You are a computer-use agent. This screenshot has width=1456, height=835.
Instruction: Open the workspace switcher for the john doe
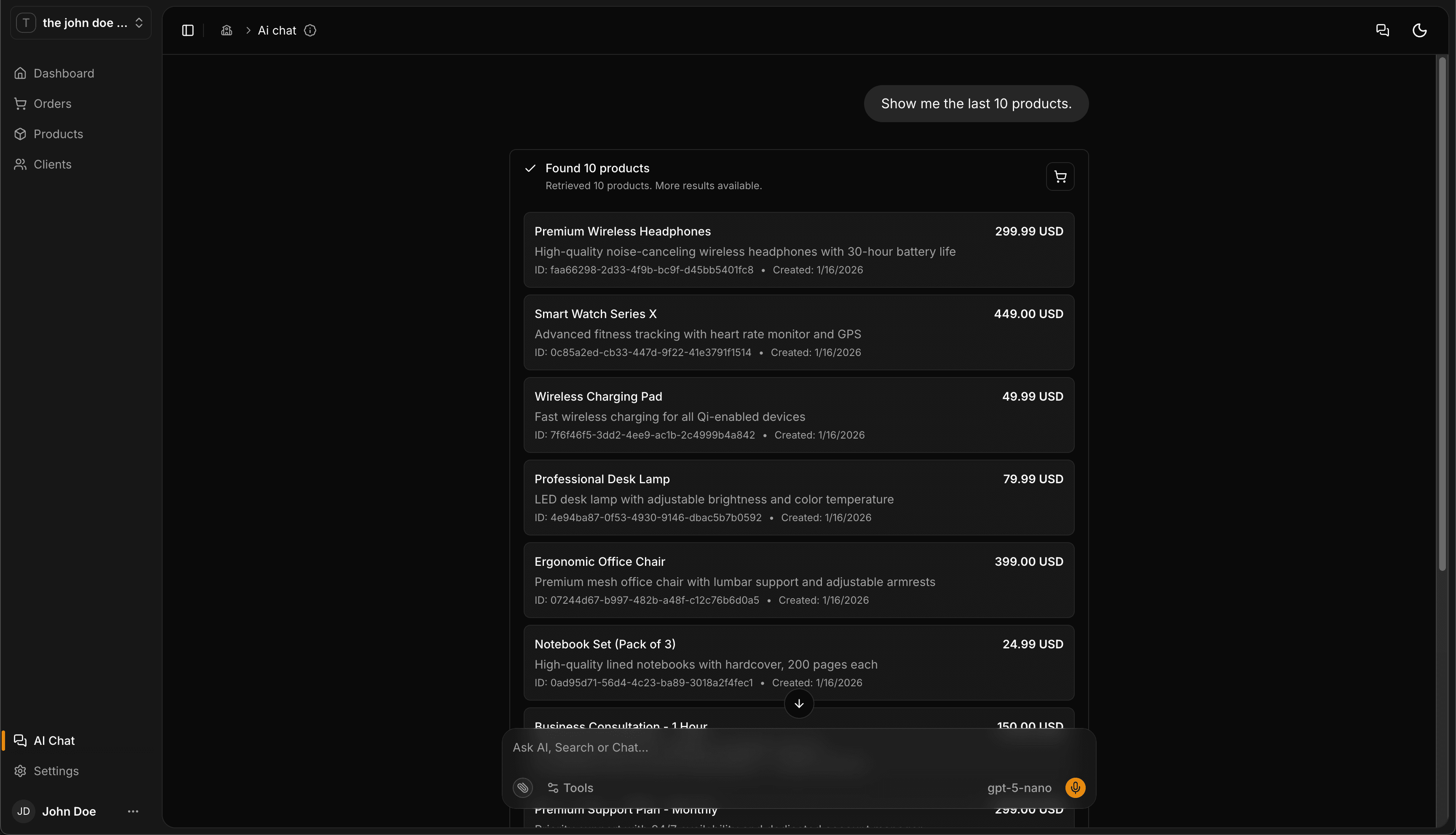(80, 22)
